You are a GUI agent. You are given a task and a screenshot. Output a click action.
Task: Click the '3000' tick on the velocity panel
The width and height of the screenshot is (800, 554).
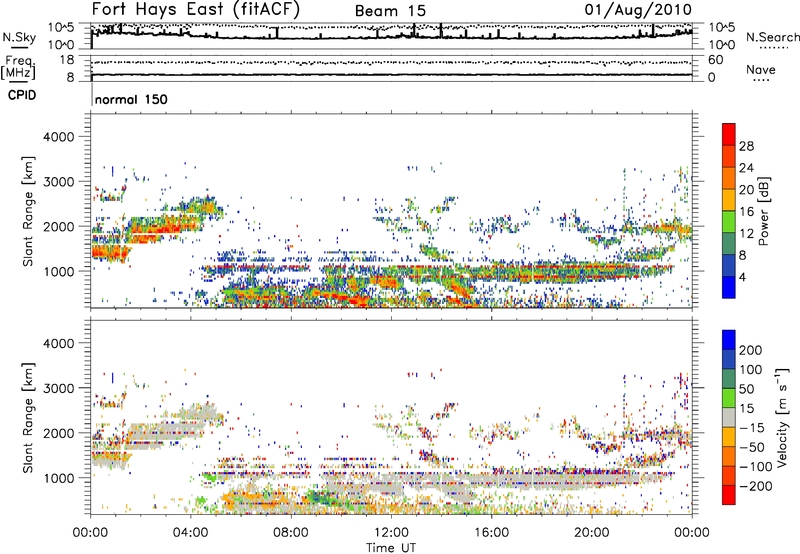pyautogui.click(x=59, y=388)
